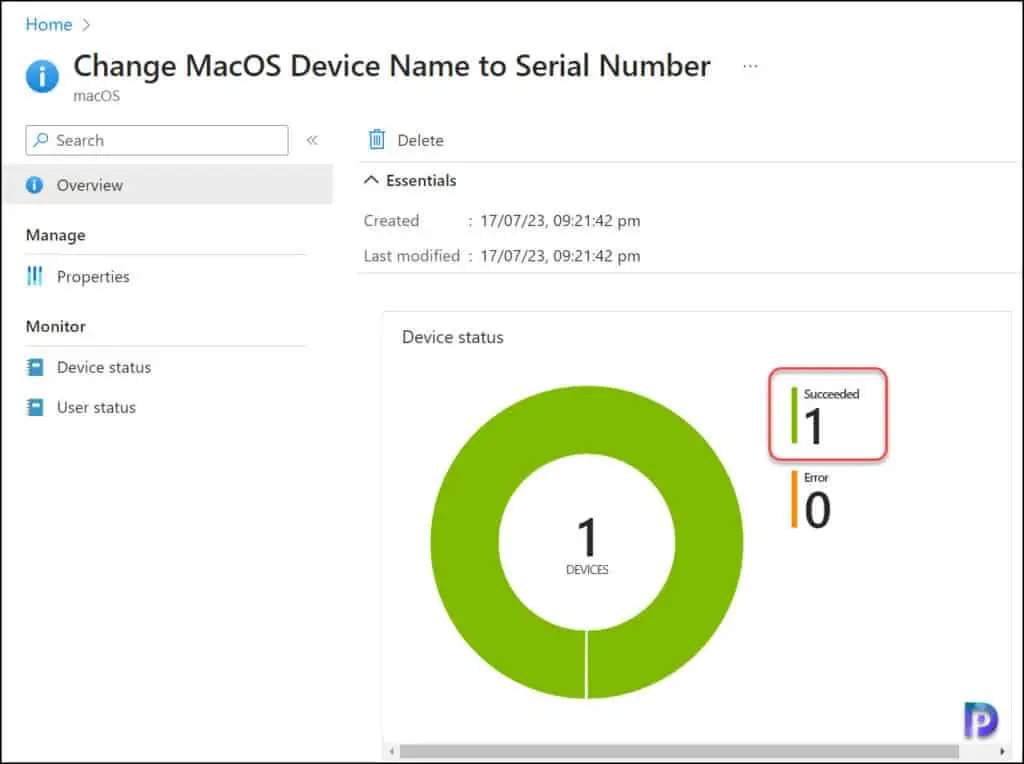The height and width of the screenshot is (764, 1024).
Task: Click the Created date value 17/07/23
Action: [x=560, y=221]
